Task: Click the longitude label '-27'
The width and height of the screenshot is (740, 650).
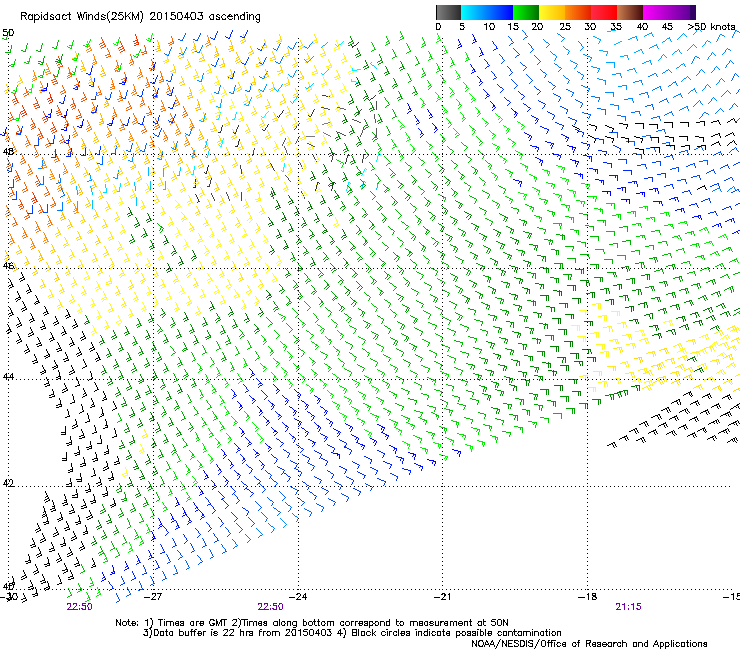Action: click(153, 596)
